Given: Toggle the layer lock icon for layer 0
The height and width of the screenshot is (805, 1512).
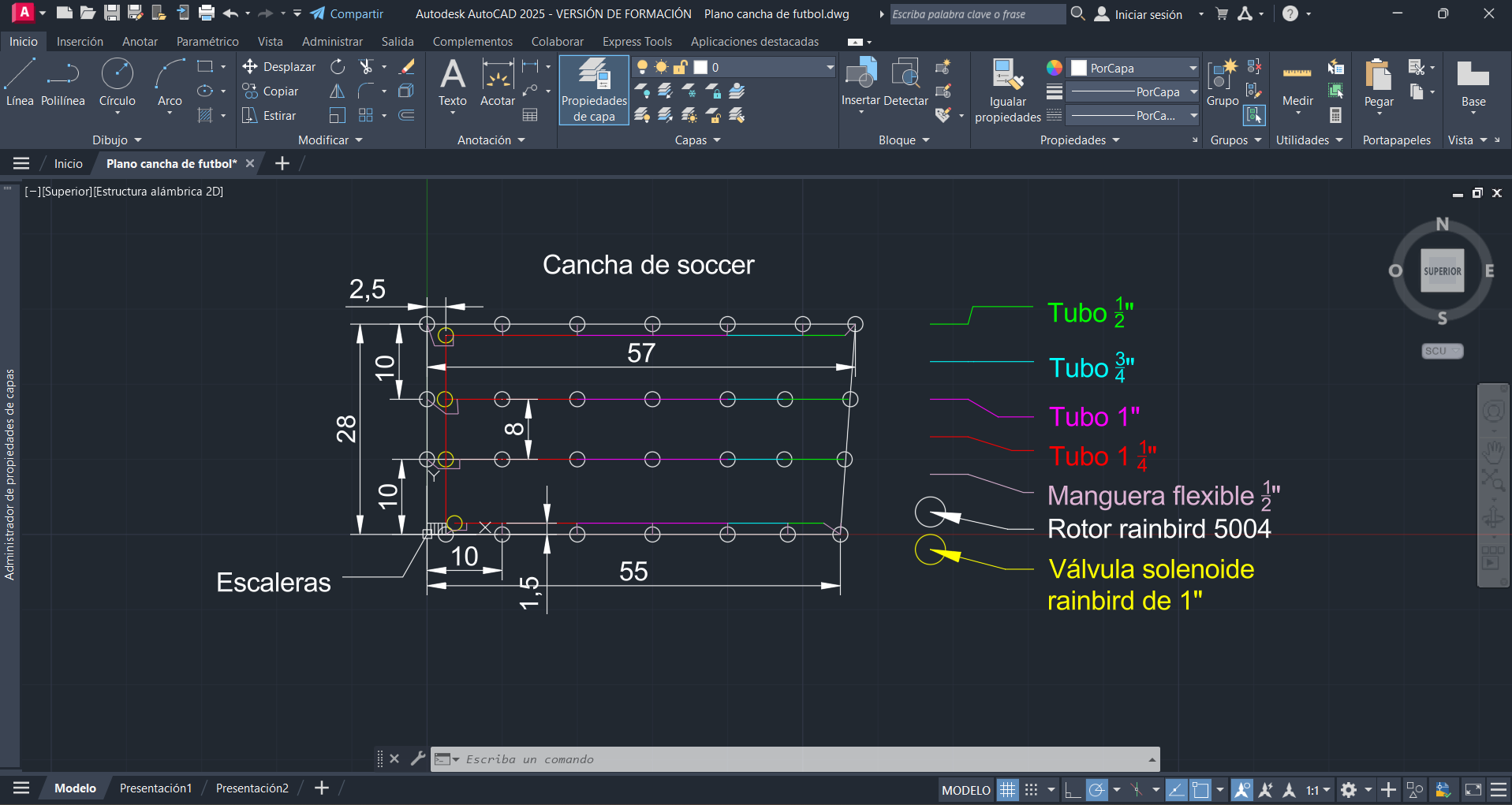Looking at the screenshot, I should 680,68.
